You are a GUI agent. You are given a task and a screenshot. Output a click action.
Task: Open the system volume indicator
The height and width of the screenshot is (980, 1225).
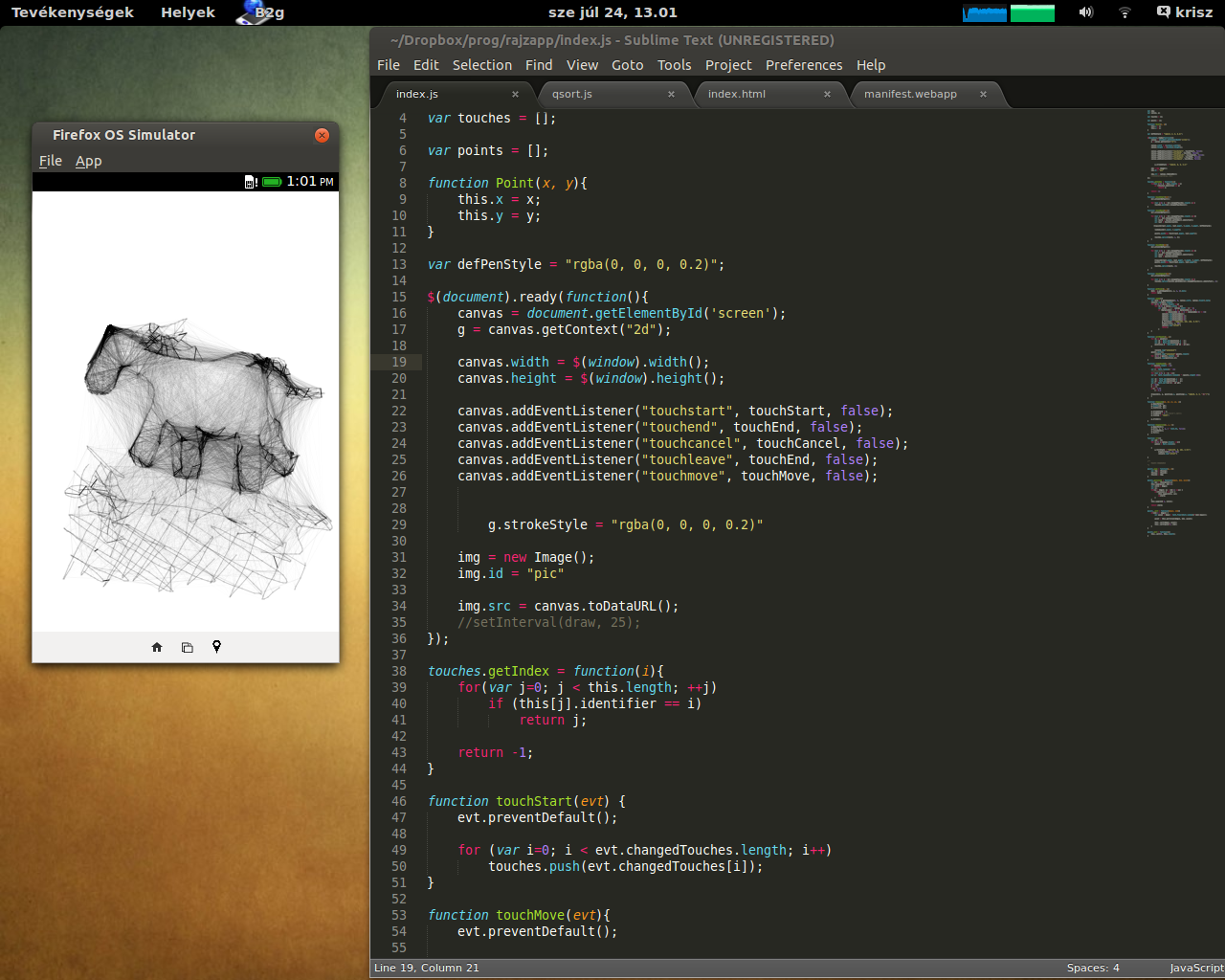pos(1085,12)
